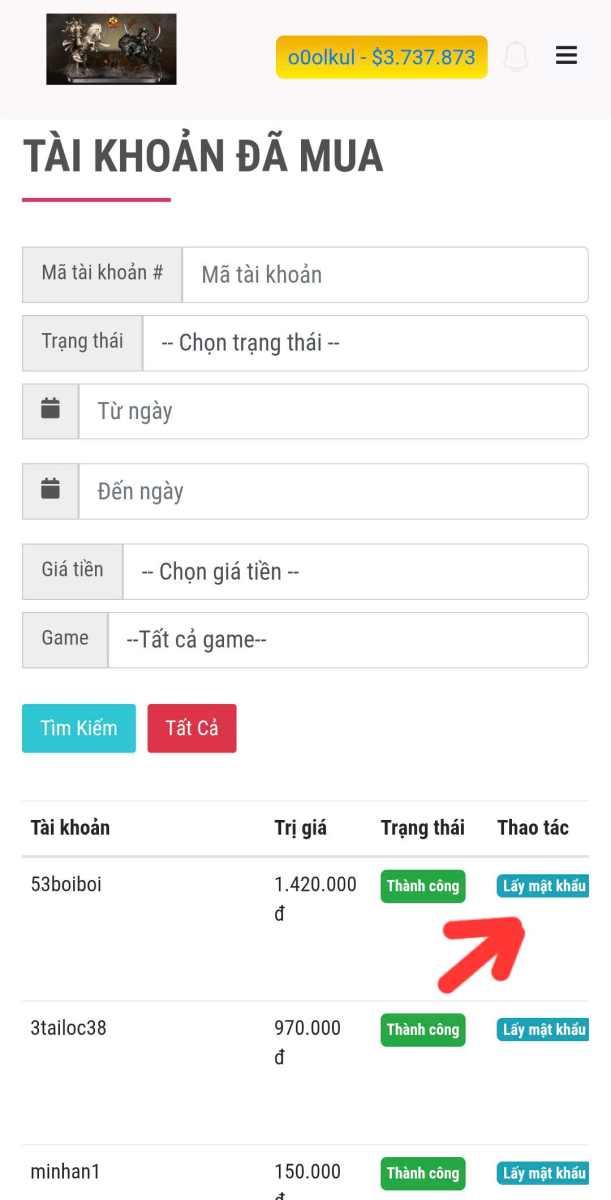Viewport: 611px width, 1200px height.
Task: Focus the Mã tài khoản input field
Action: pyautogui.click(x=385, y=275)
